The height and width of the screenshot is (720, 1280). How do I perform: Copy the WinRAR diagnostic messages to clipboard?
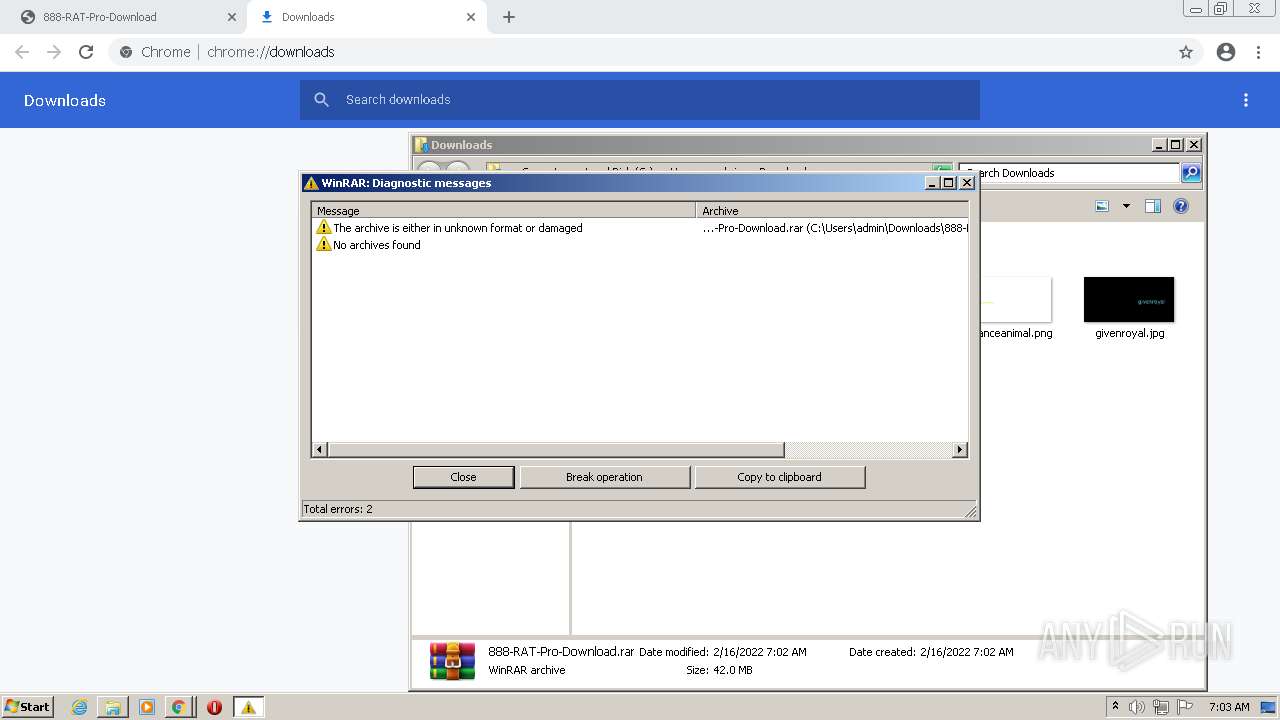(x=779, y=477)
